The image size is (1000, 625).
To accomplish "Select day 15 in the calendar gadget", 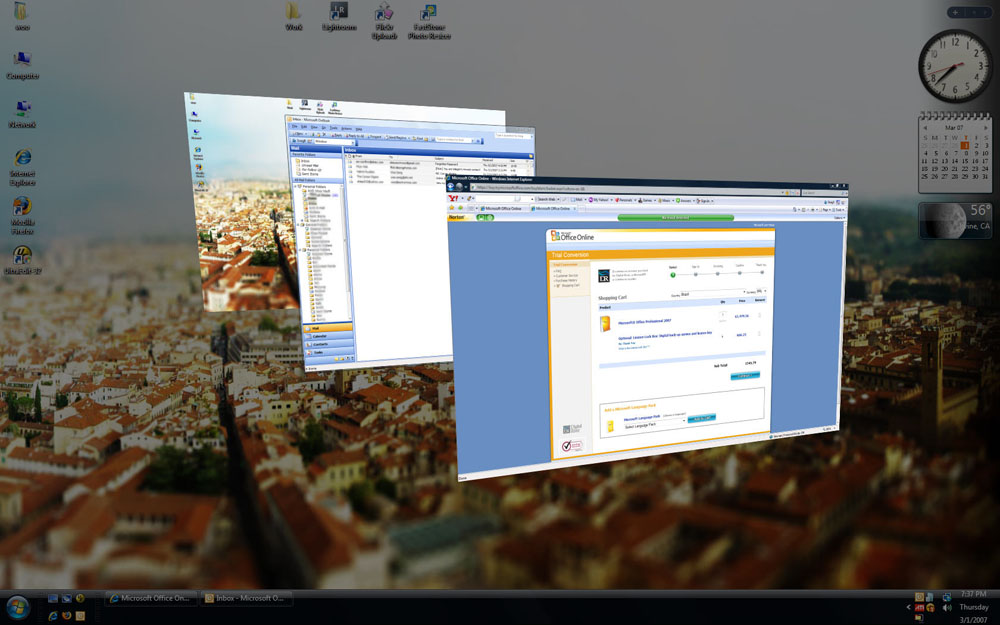I will pos(965,161).
